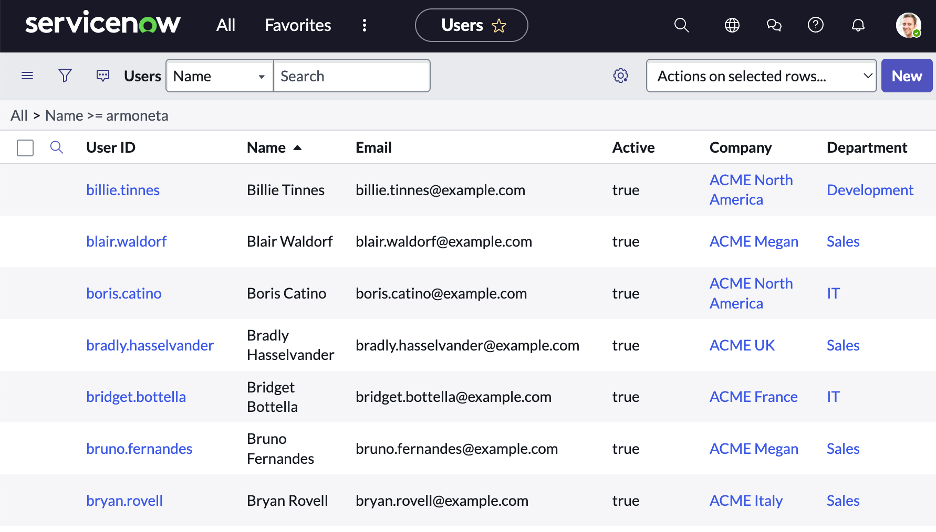The image size is (936, 532).
Task: Open Sales department for Bradly Hasselvander
Action: pos(843,345)
